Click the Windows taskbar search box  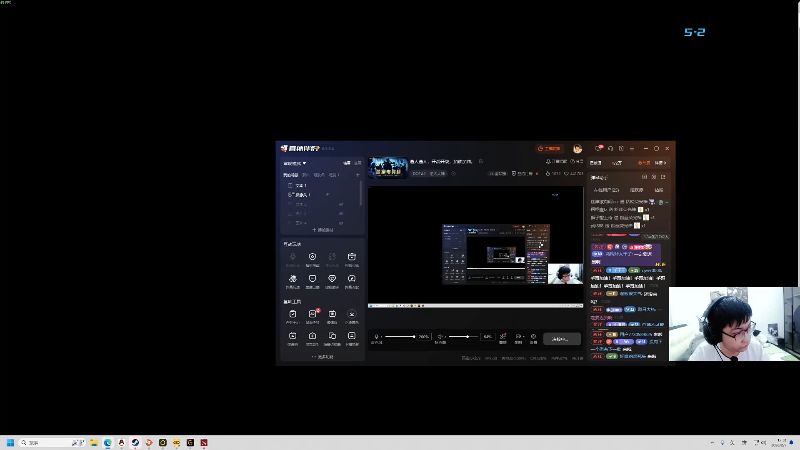(52, 442)
